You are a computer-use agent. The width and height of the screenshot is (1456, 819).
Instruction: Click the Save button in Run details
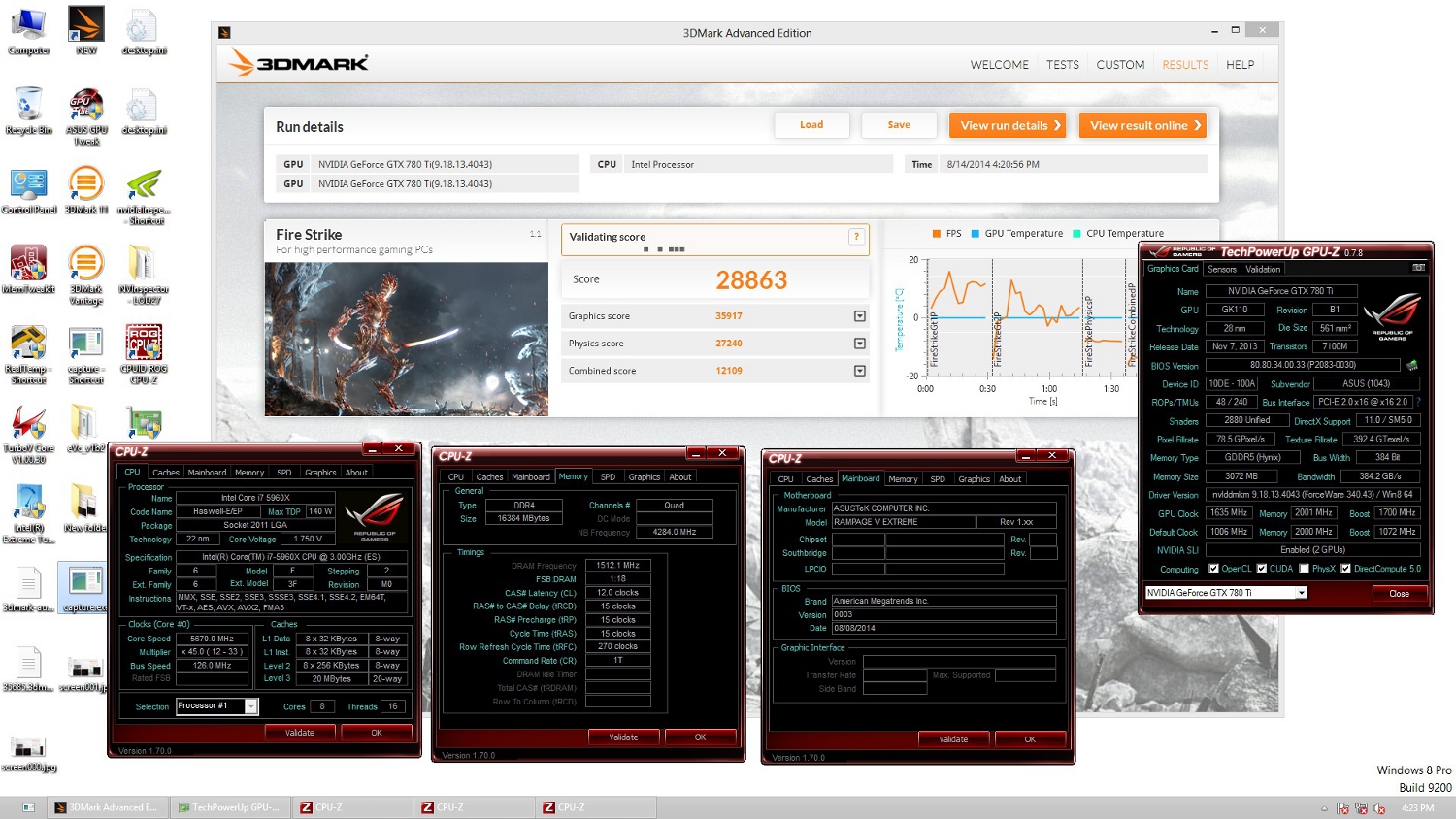(899, 125)
